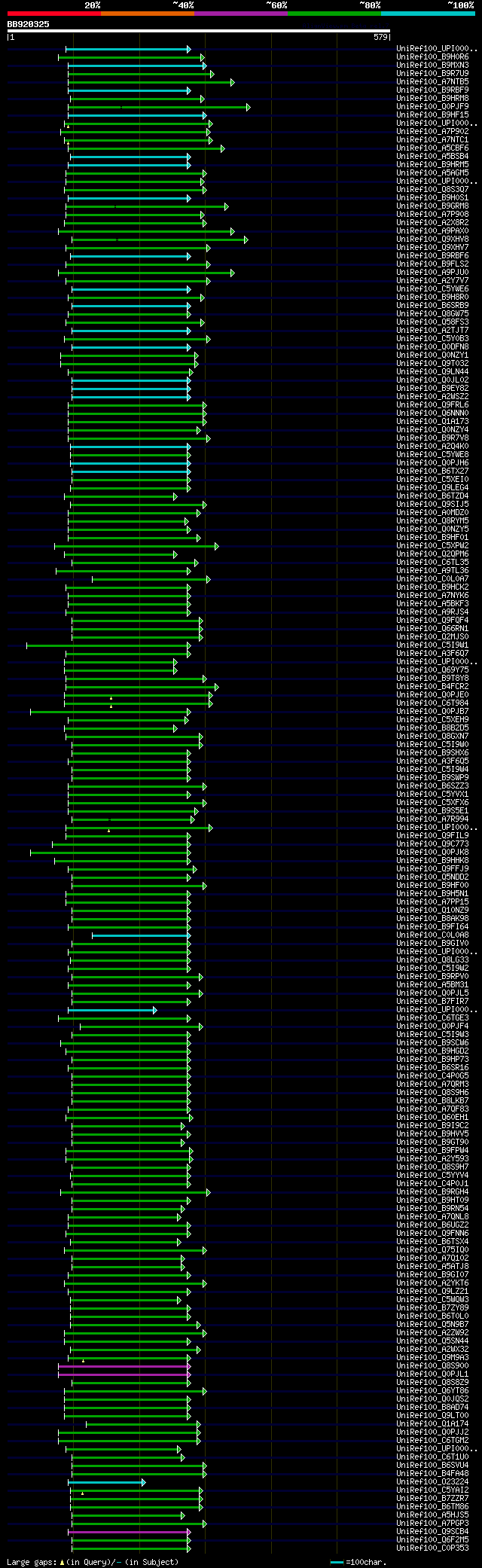Select label UniRef100_Q58FS3
This screenshot has width=482, height=1568.
432,322
